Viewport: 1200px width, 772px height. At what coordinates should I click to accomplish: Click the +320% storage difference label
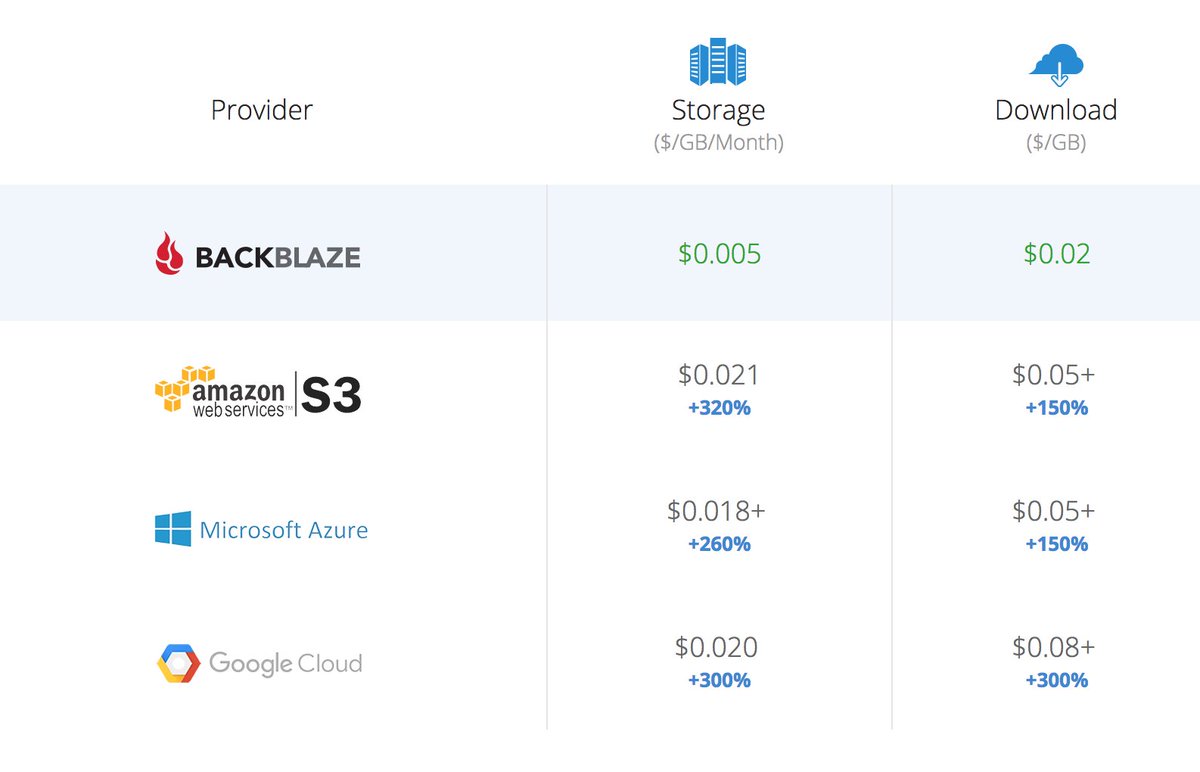pyautogui.click(x=719, y=408)
